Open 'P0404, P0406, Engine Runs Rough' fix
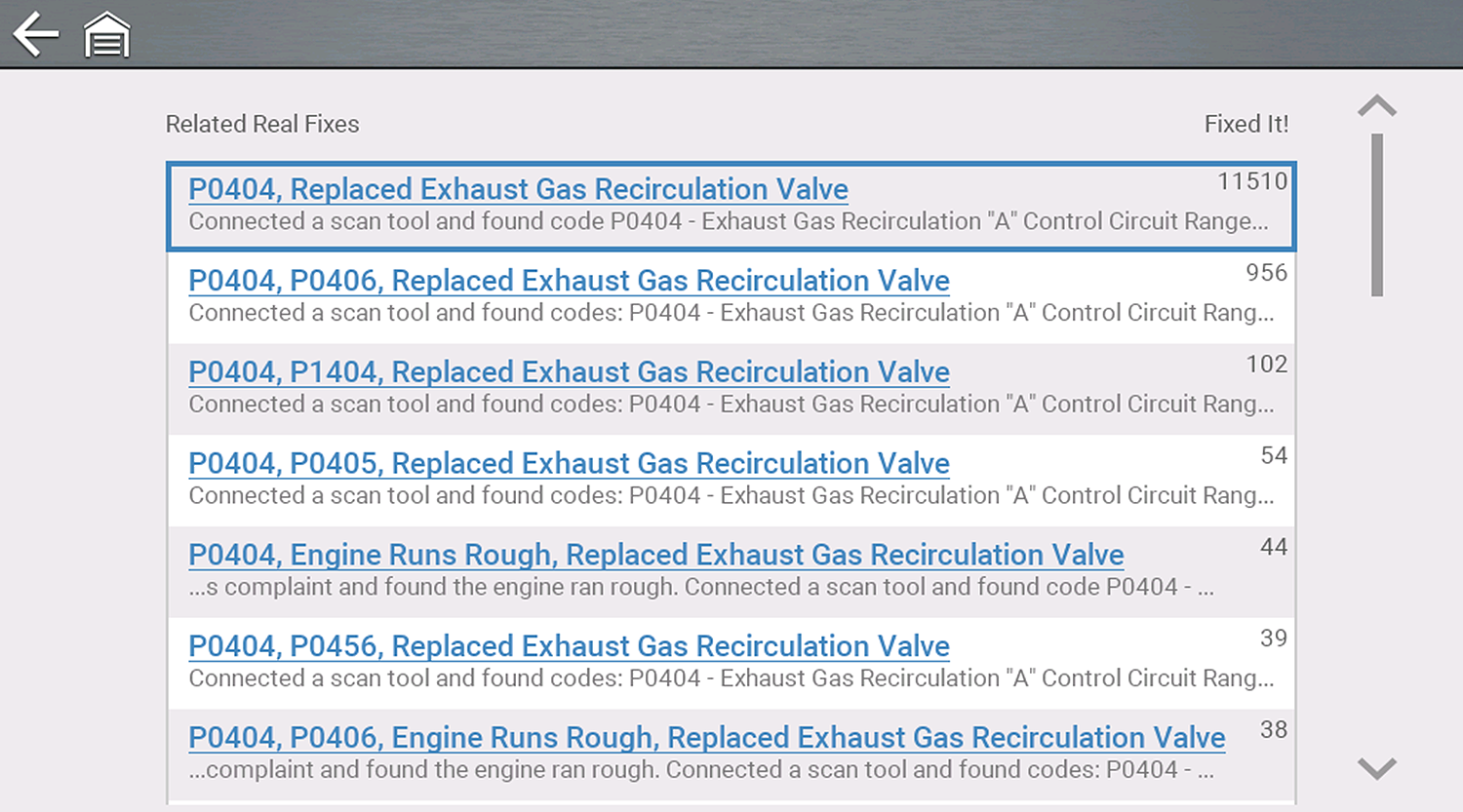This screenshot has height=812, width=1463. click(706, 738)
